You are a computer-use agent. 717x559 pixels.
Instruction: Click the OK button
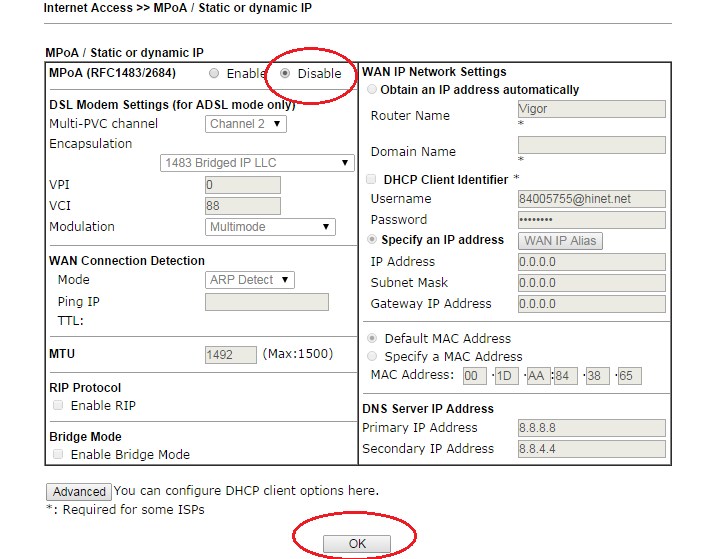point(357,543)
